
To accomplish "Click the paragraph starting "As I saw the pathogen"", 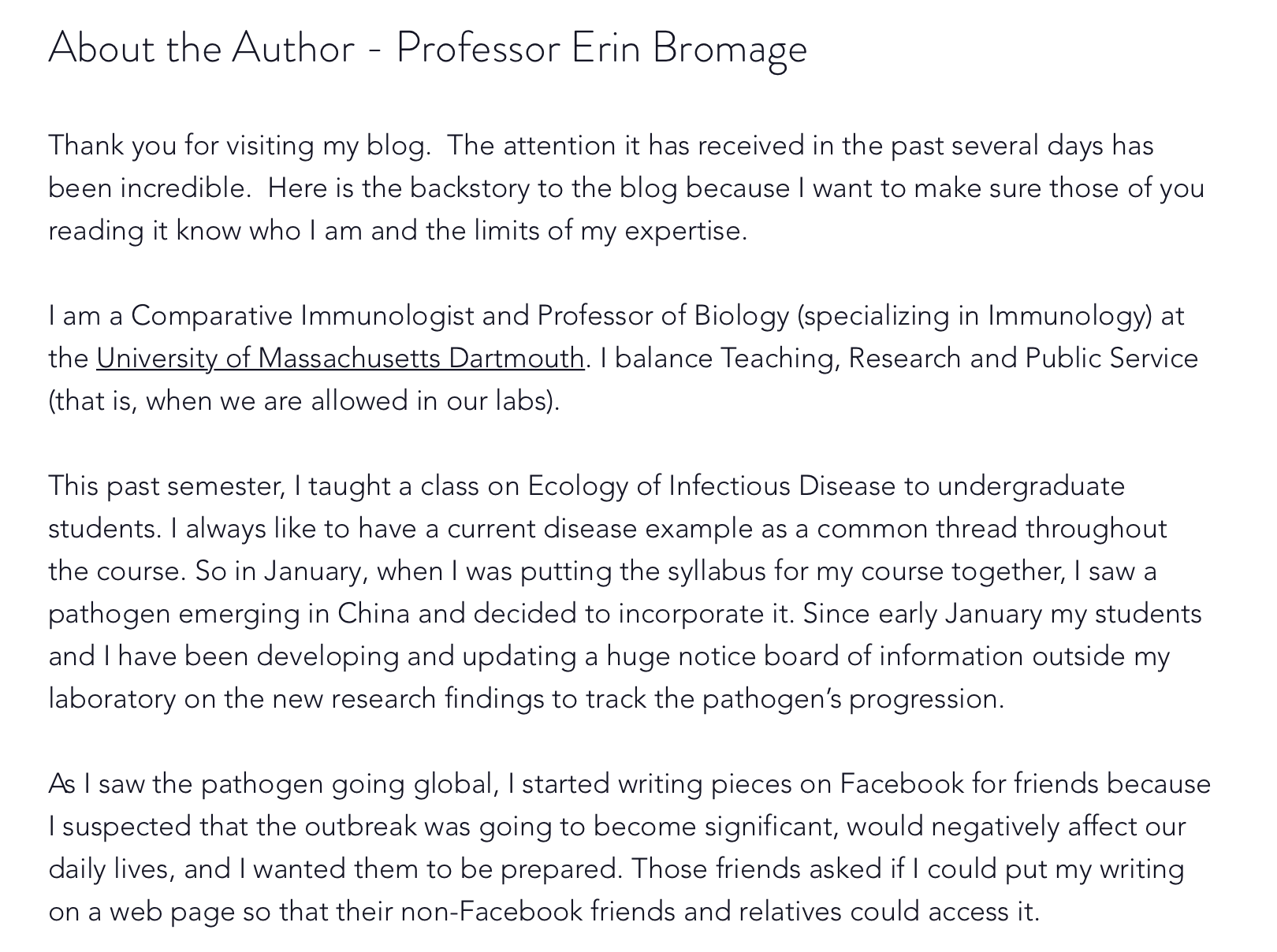I will point(630,847).
